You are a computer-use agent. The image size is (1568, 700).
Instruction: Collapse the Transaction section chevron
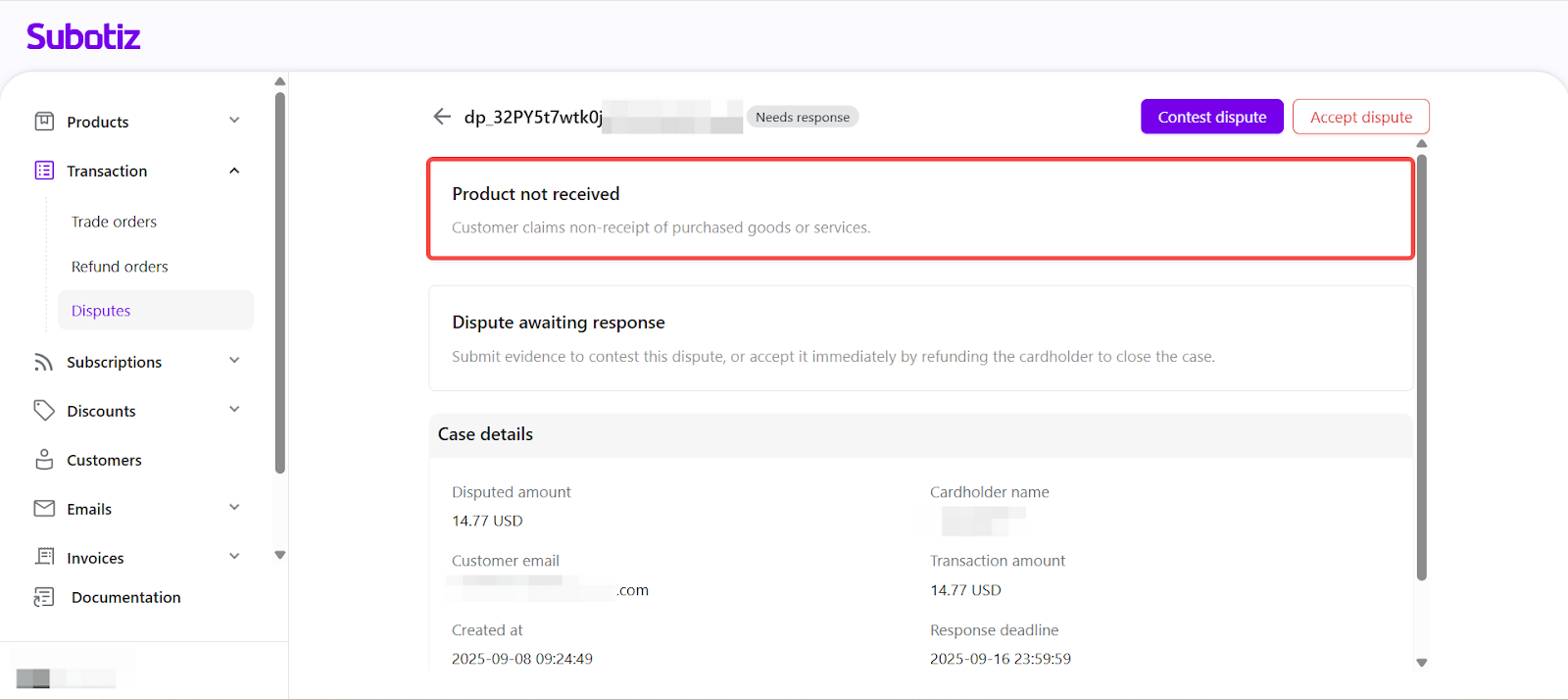pos(234,171)
